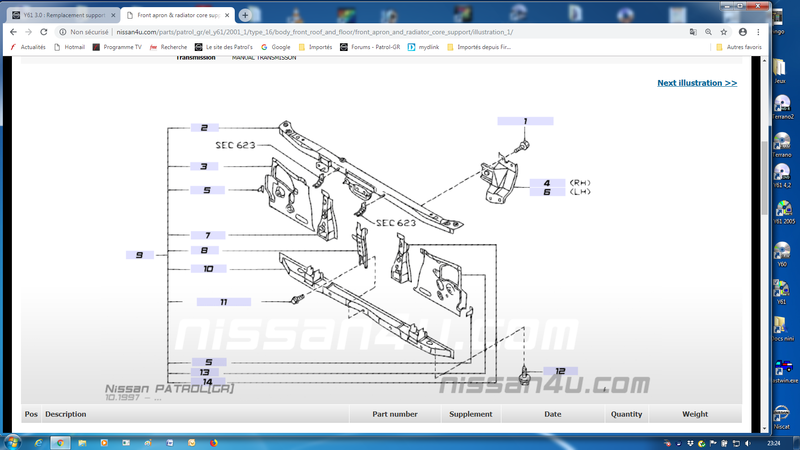Open the Importés bookmarks folder

[315, 47]
